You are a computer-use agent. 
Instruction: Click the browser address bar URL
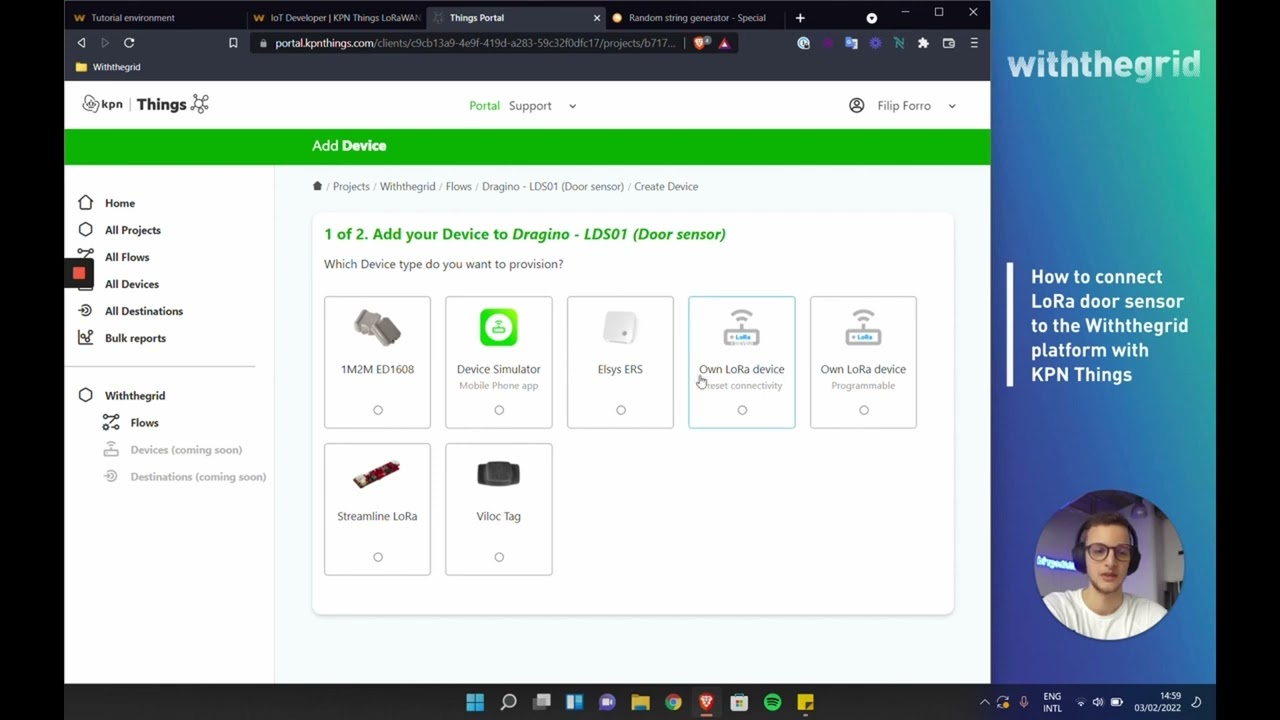click(x=475, y=43)
